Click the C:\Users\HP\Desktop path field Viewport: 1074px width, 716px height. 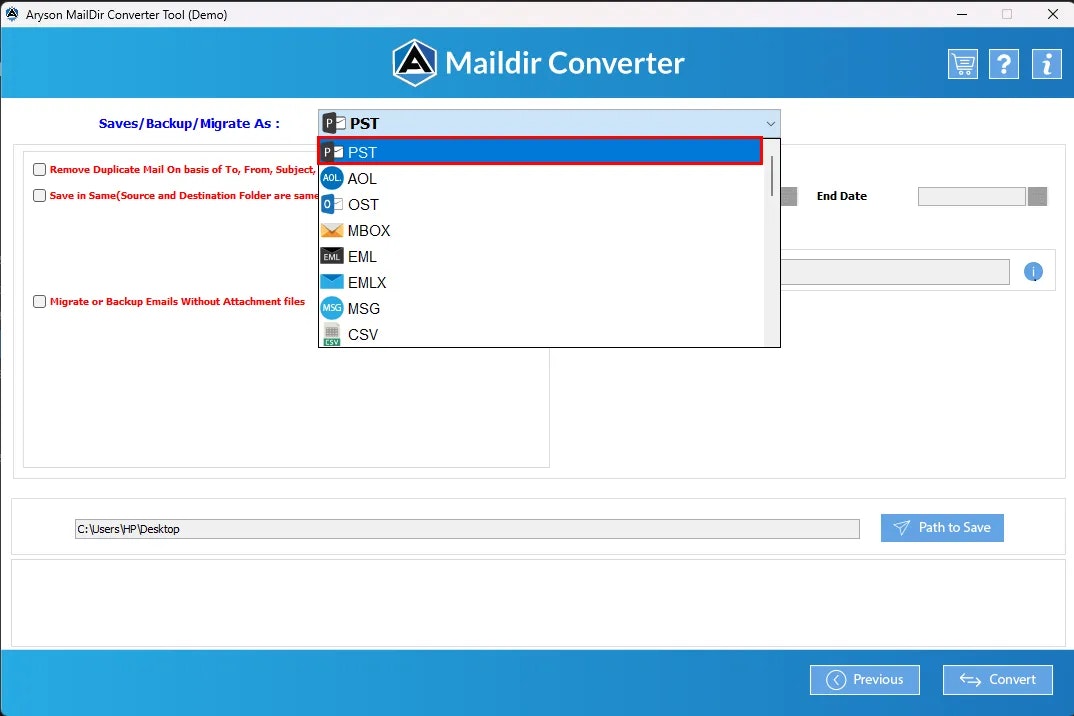point(467,529)
